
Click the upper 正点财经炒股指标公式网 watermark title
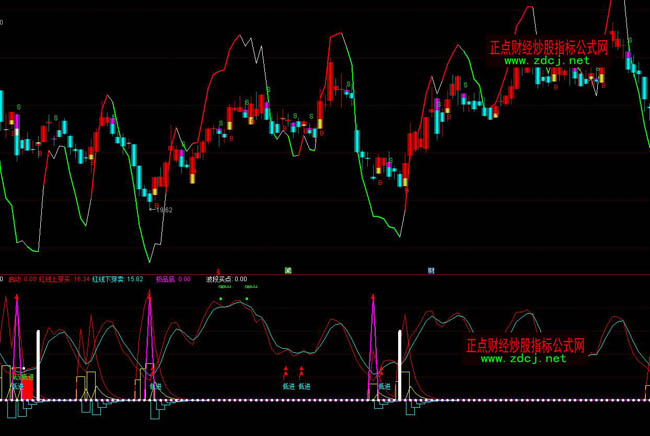pos(548,46)
